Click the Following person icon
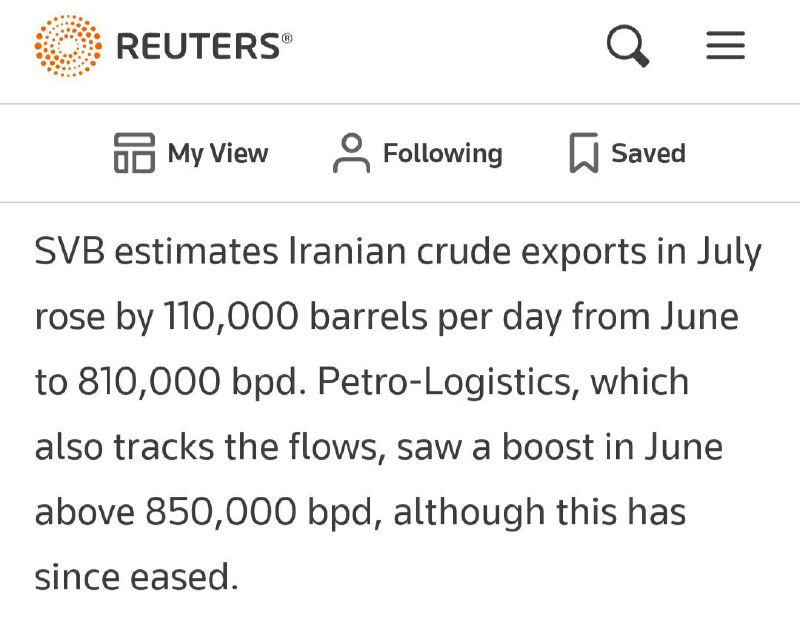 pos(352,153)
